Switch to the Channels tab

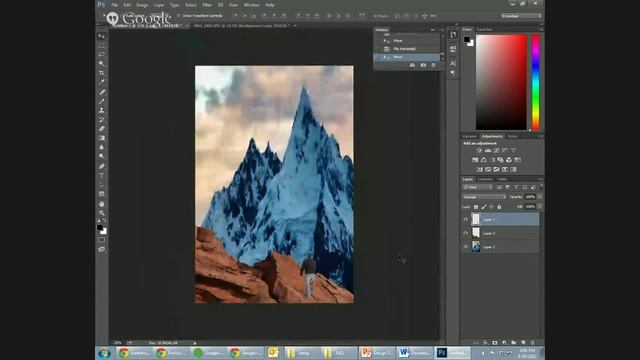[485, 179]
